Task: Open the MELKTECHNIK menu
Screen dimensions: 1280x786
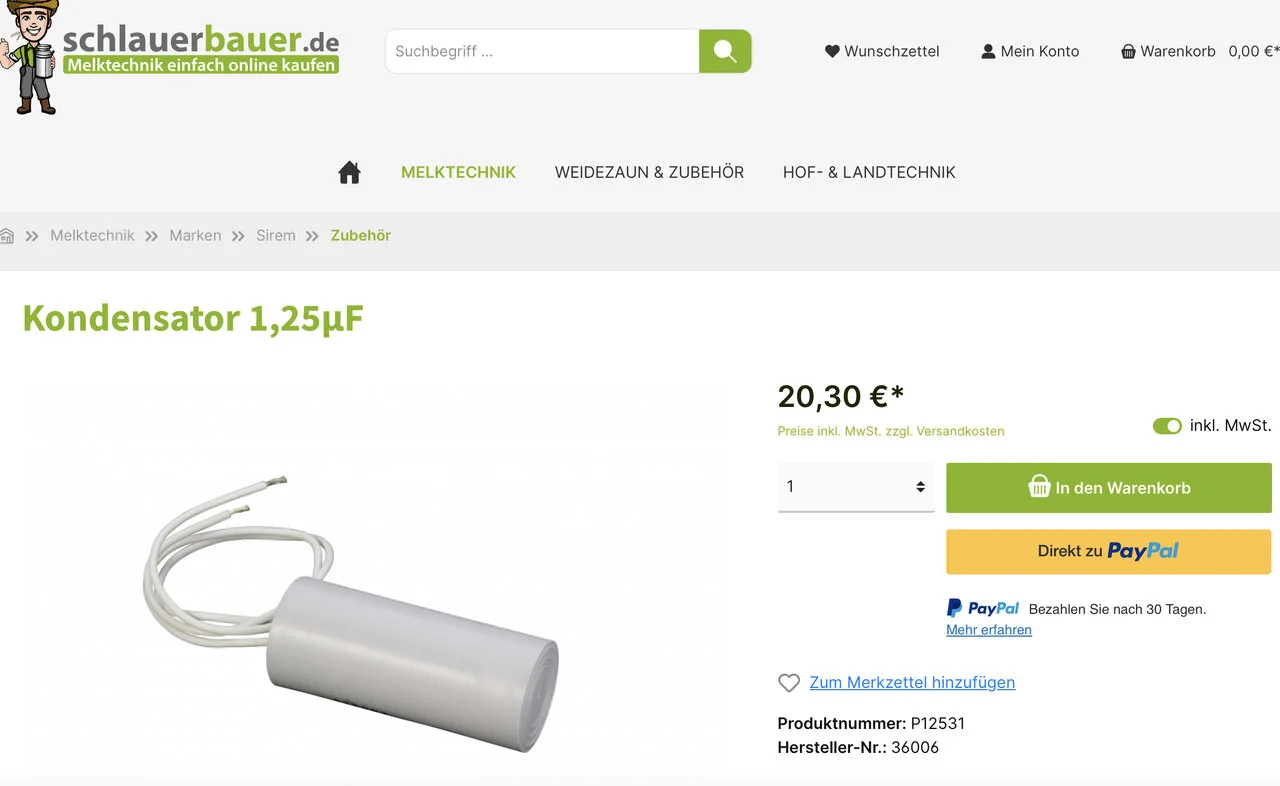Action: click(458, 172)
